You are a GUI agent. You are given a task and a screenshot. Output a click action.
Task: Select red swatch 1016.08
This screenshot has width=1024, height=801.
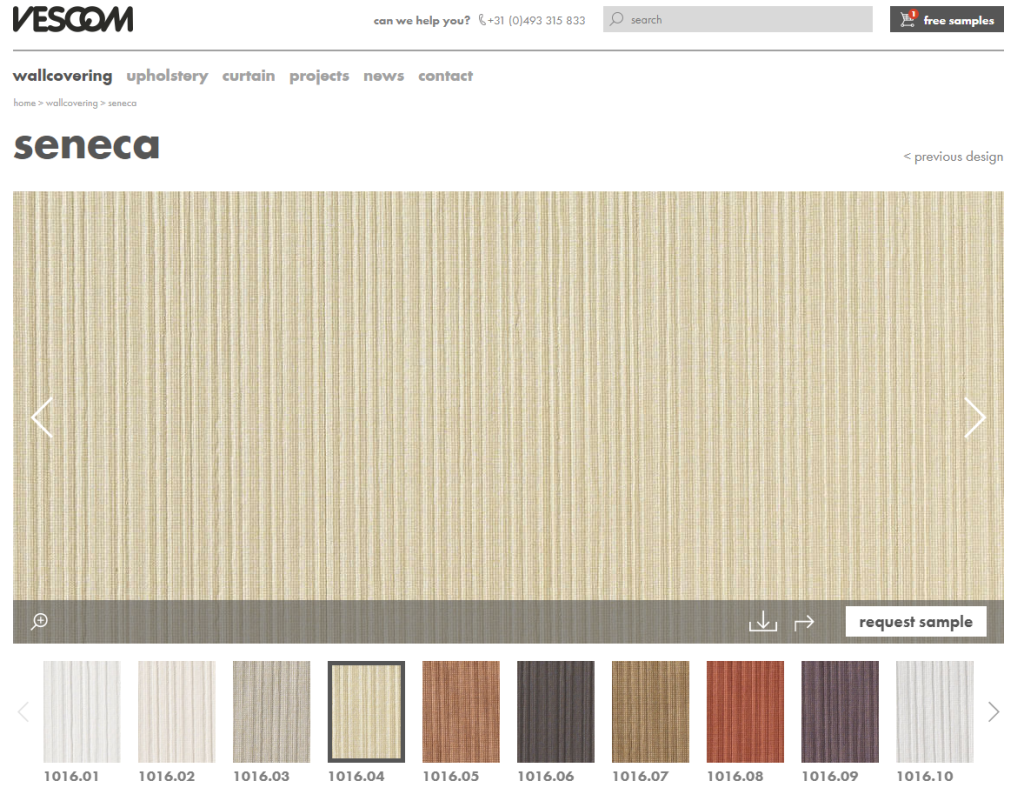pos(745,712)
